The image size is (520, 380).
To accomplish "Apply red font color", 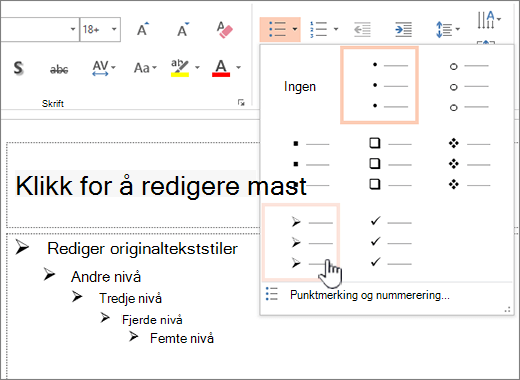I will pyautogui.click(x=221, y=68).
